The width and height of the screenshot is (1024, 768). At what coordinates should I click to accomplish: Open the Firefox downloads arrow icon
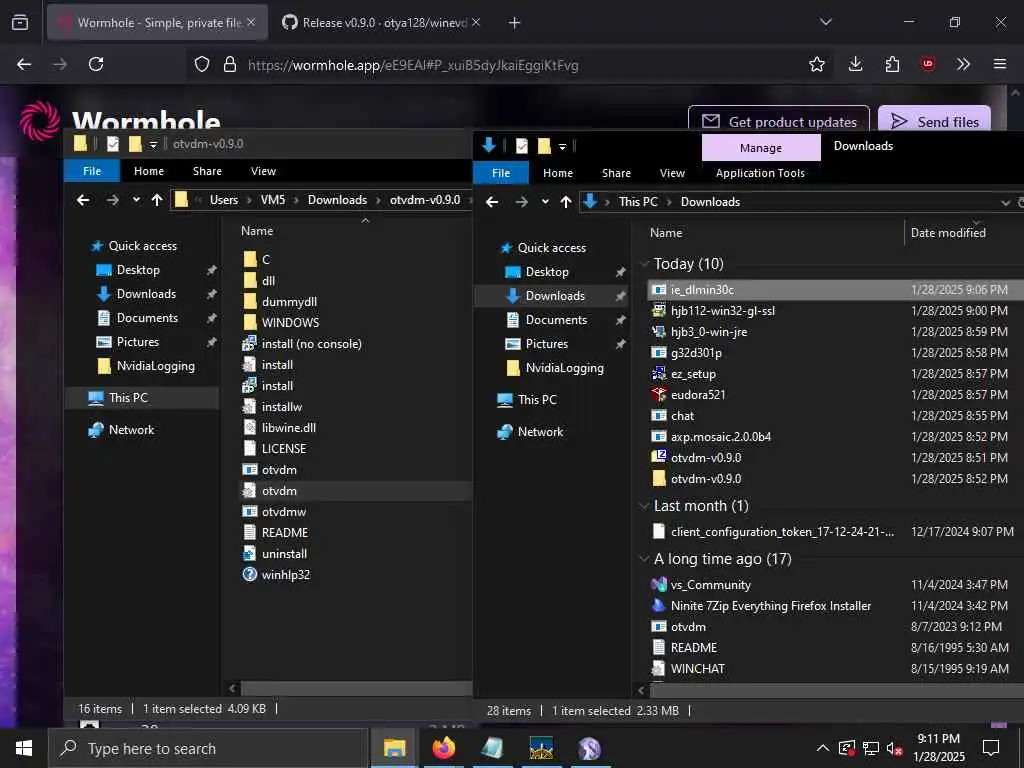855,64
